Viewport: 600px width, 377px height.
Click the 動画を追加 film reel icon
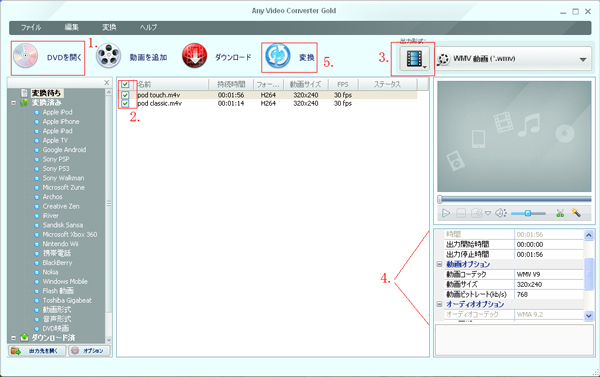(x=108, y=56)
